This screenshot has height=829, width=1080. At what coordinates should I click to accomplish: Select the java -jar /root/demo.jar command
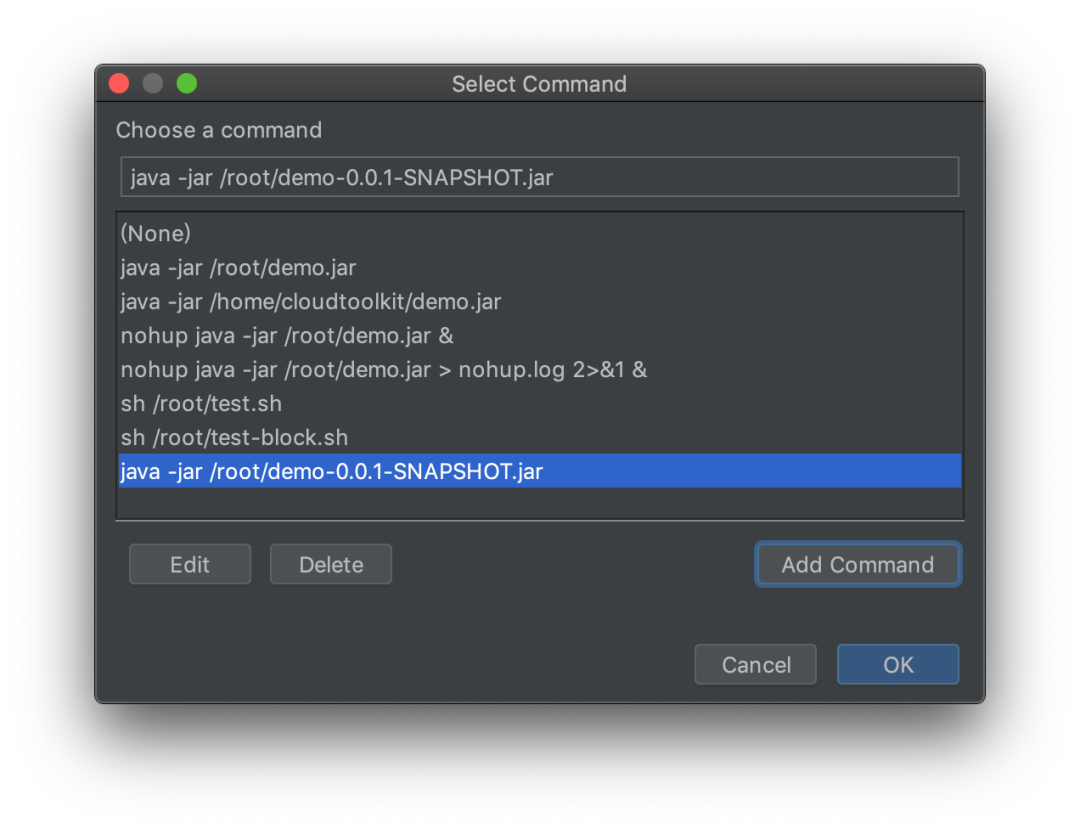click(x=238, y=268)
